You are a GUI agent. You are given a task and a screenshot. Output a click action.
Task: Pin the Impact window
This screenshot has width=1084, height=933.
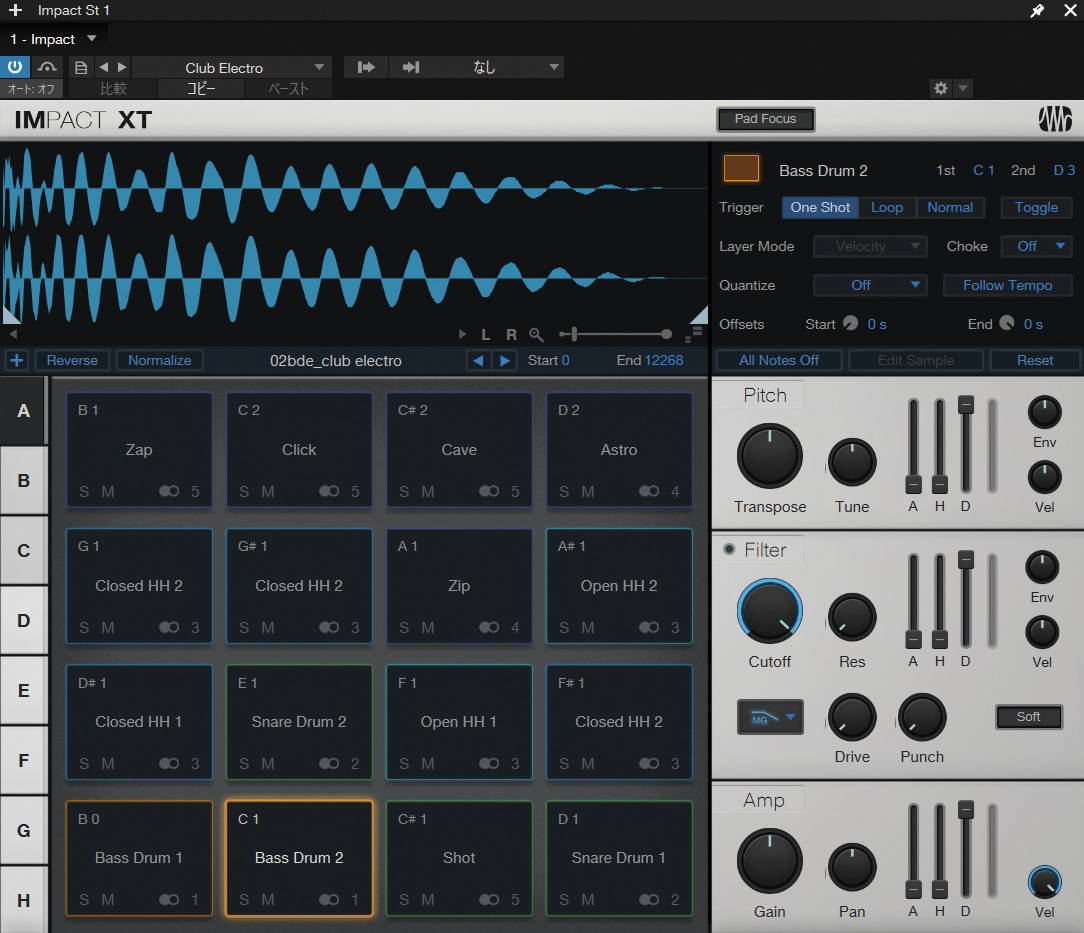click(x=1037, y=10)
